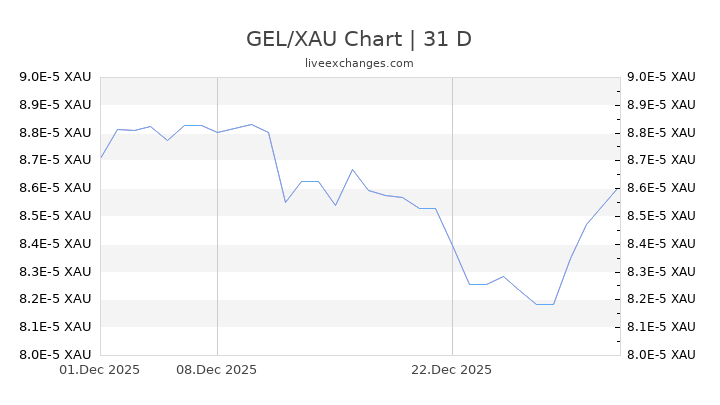The width and height of the screenshot is (720, 405).
Task: Select the 01.Dec 2025 date label
Action: coord(100,369)
